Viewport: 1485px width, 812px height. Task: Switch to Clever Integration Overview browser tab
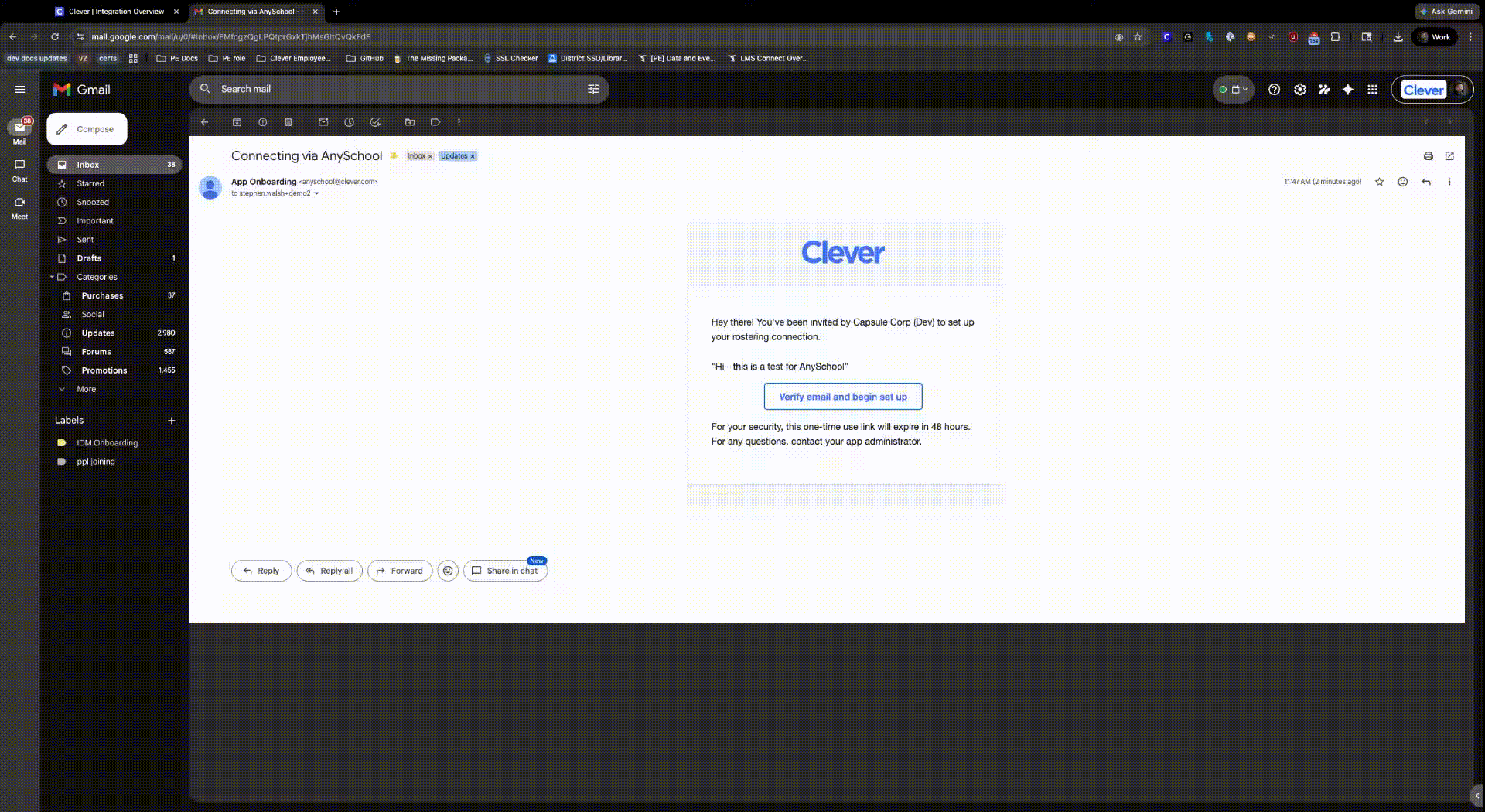pos(116,12)
